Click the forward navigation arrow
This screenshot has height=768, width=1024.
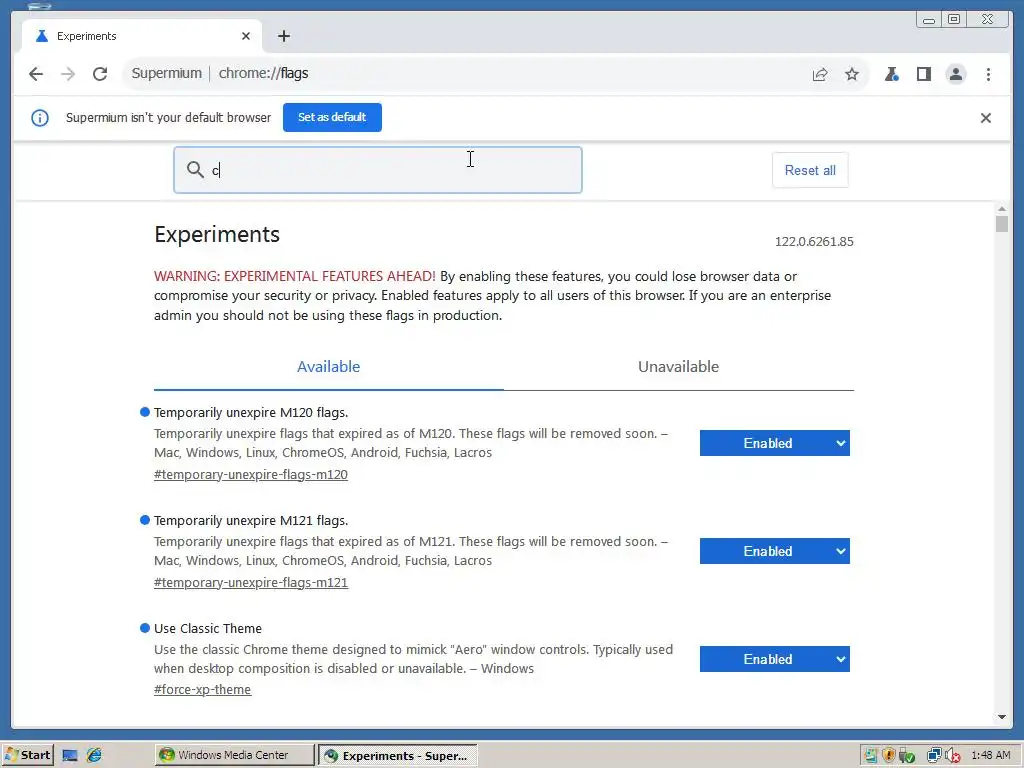click(68, 74)
